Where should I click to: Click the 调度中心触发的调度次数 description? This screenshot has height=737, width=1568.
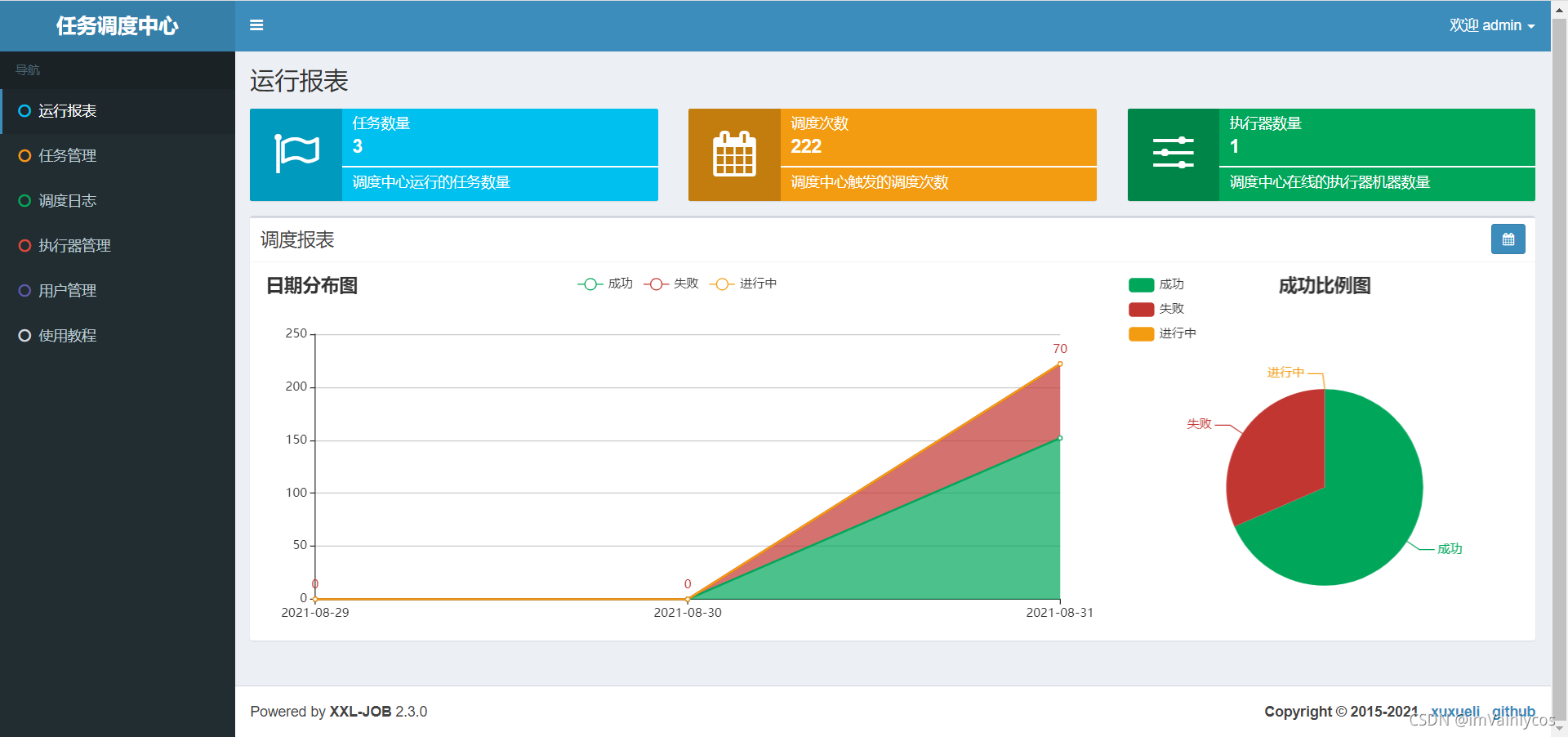pyautogui.click(x=870, y=182)
